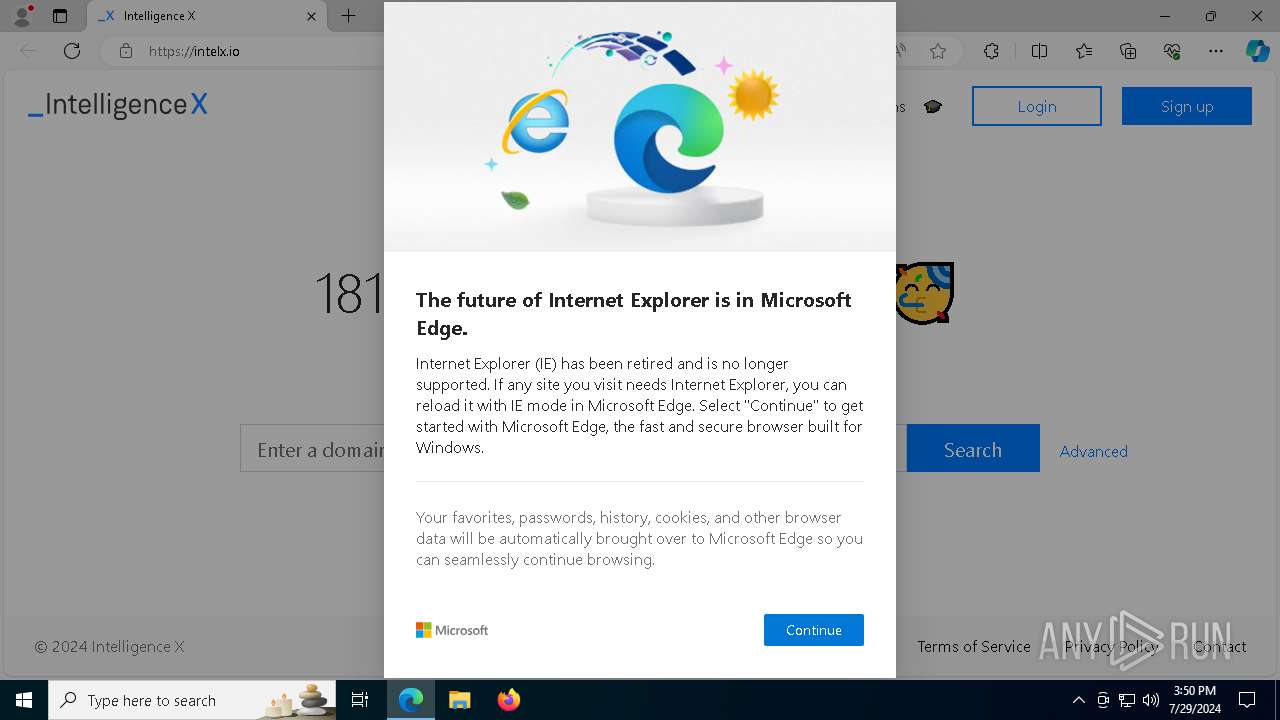The image size is (1280, 720).
Task: Click the network tray icon
Action: pyautogui.click(x=1127, y=700)
